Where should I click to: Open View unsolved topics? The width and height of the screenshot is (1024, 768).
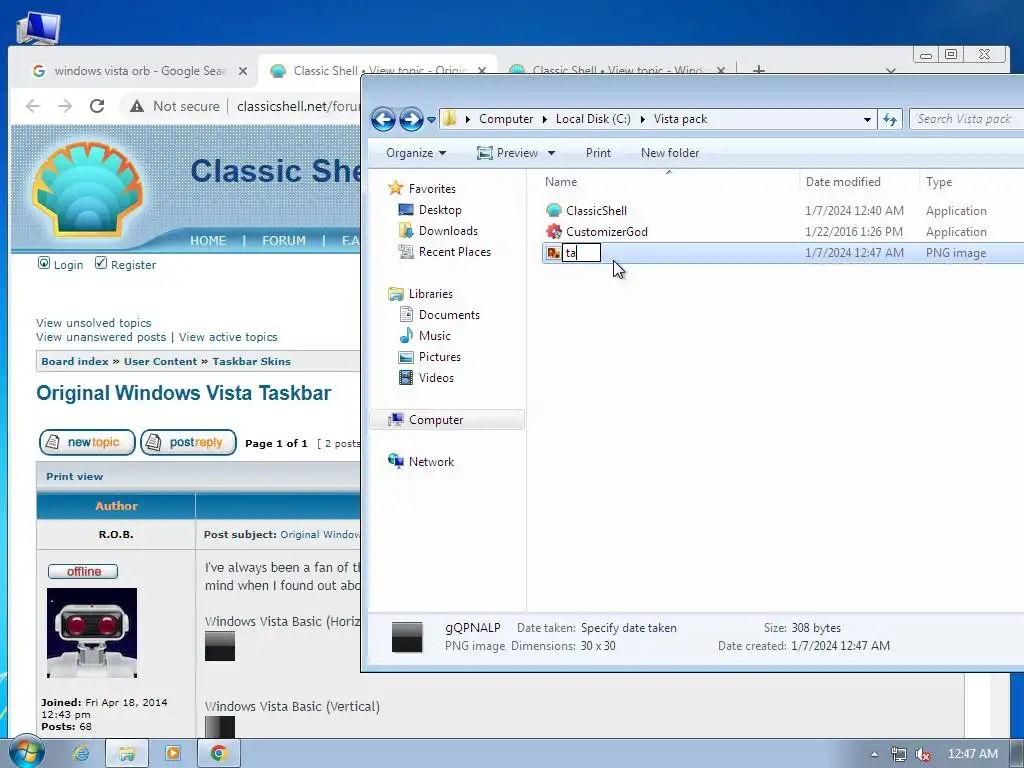93,323
